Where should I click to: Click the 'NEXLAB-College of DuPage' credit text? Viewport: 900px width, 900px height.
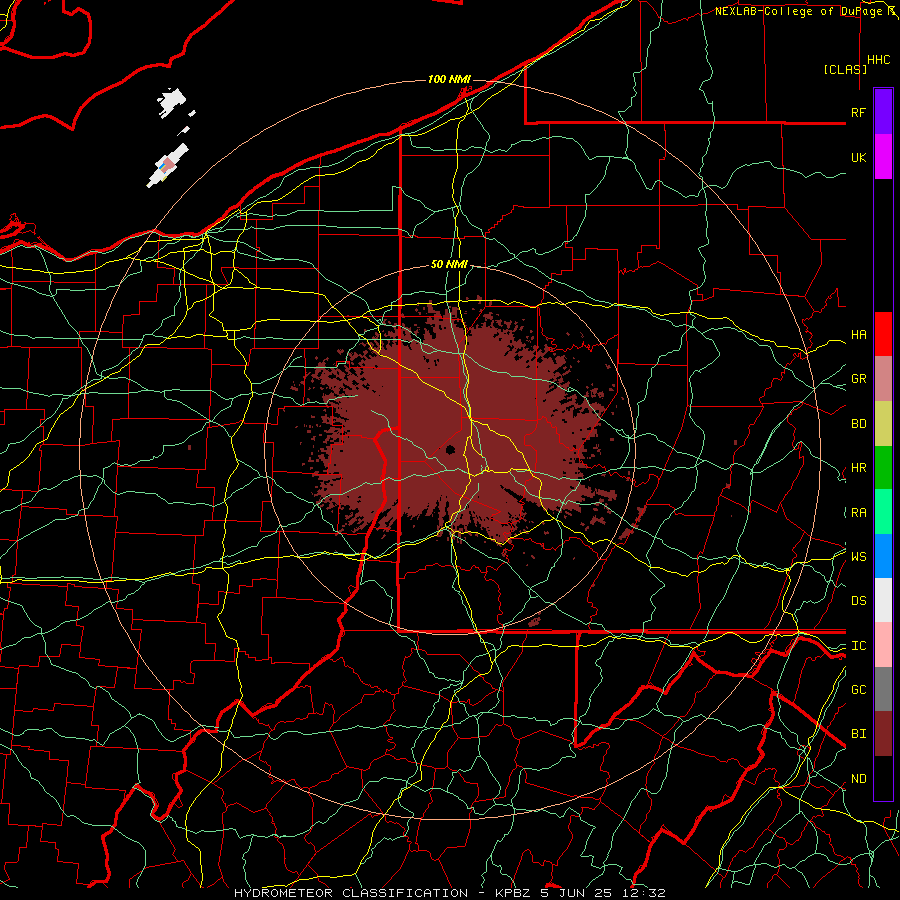pyautogui.click(x=798, y=11)
